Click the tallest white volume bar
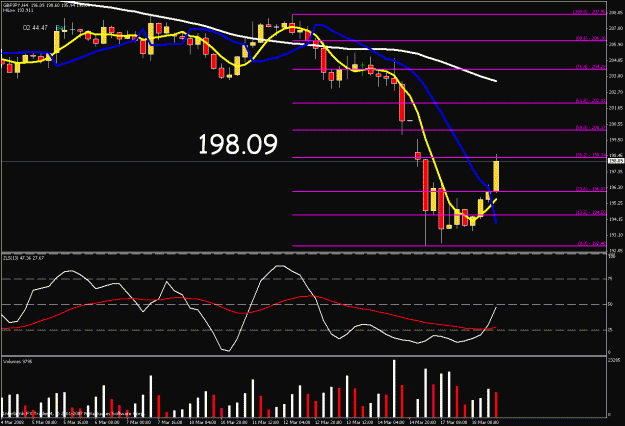 tap(394, 388)
